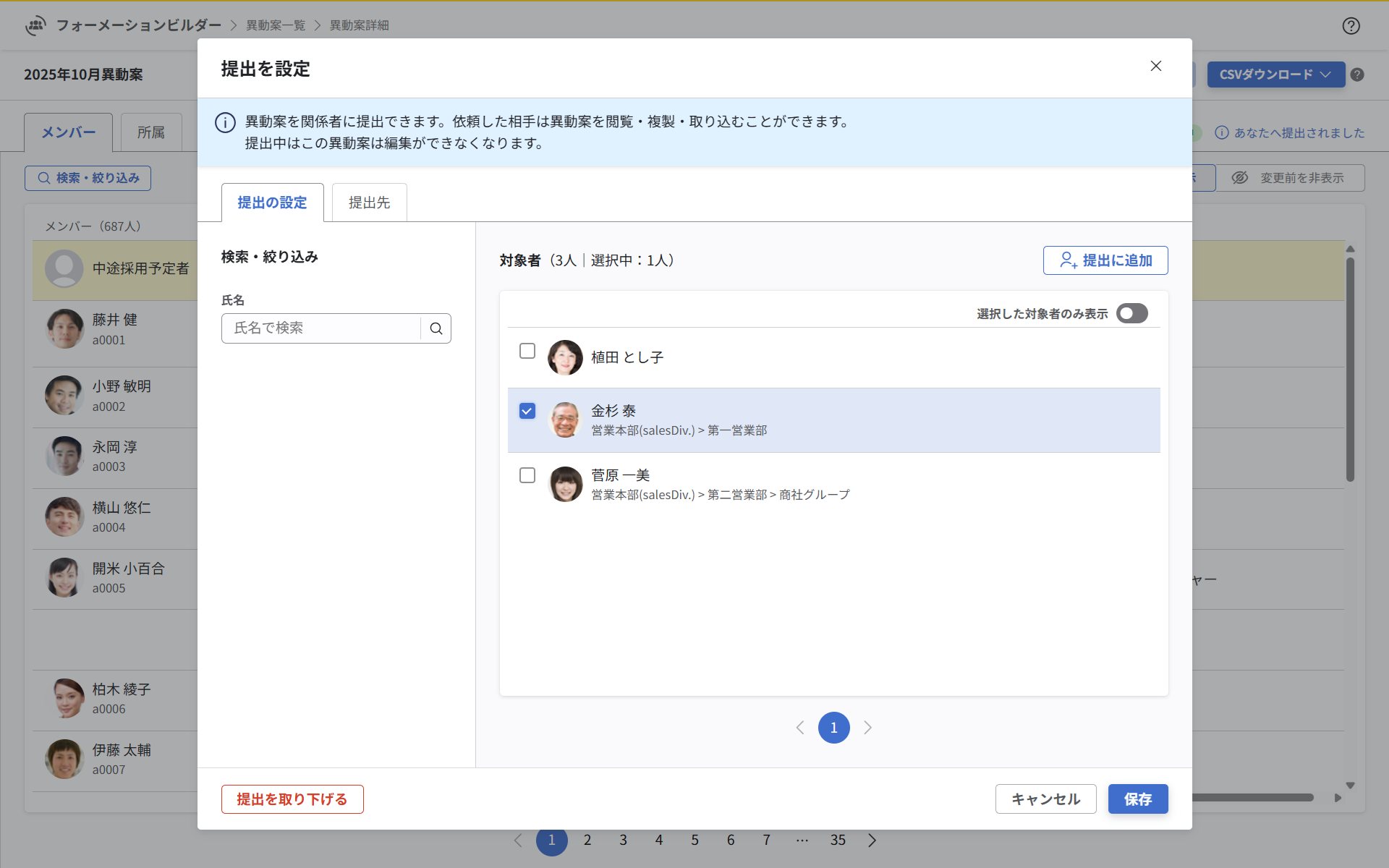Go to next page in dialog pagination
Image resolution: width=1389 pixels, height=868 pixels.
[x=867, y=728]
